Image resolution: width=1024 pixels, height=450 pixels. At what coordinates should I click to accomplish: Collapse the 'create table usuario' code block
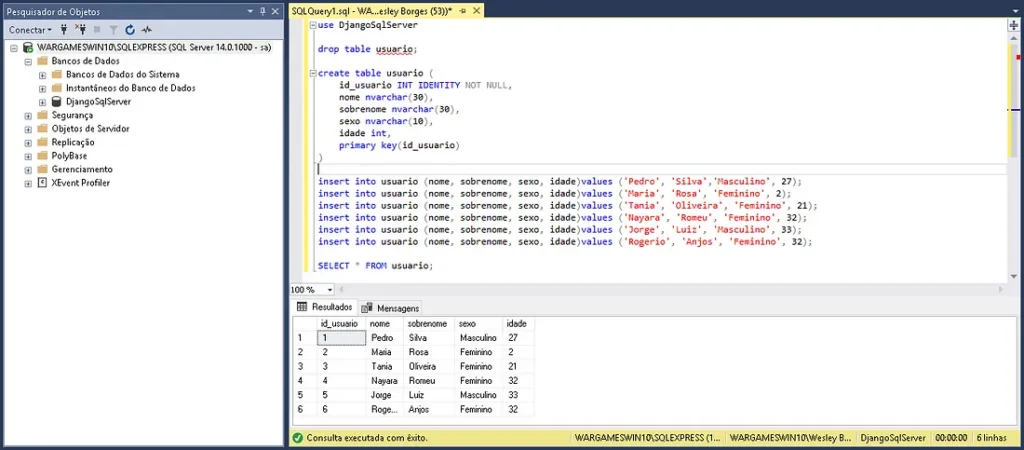click(x=313, y=73)
